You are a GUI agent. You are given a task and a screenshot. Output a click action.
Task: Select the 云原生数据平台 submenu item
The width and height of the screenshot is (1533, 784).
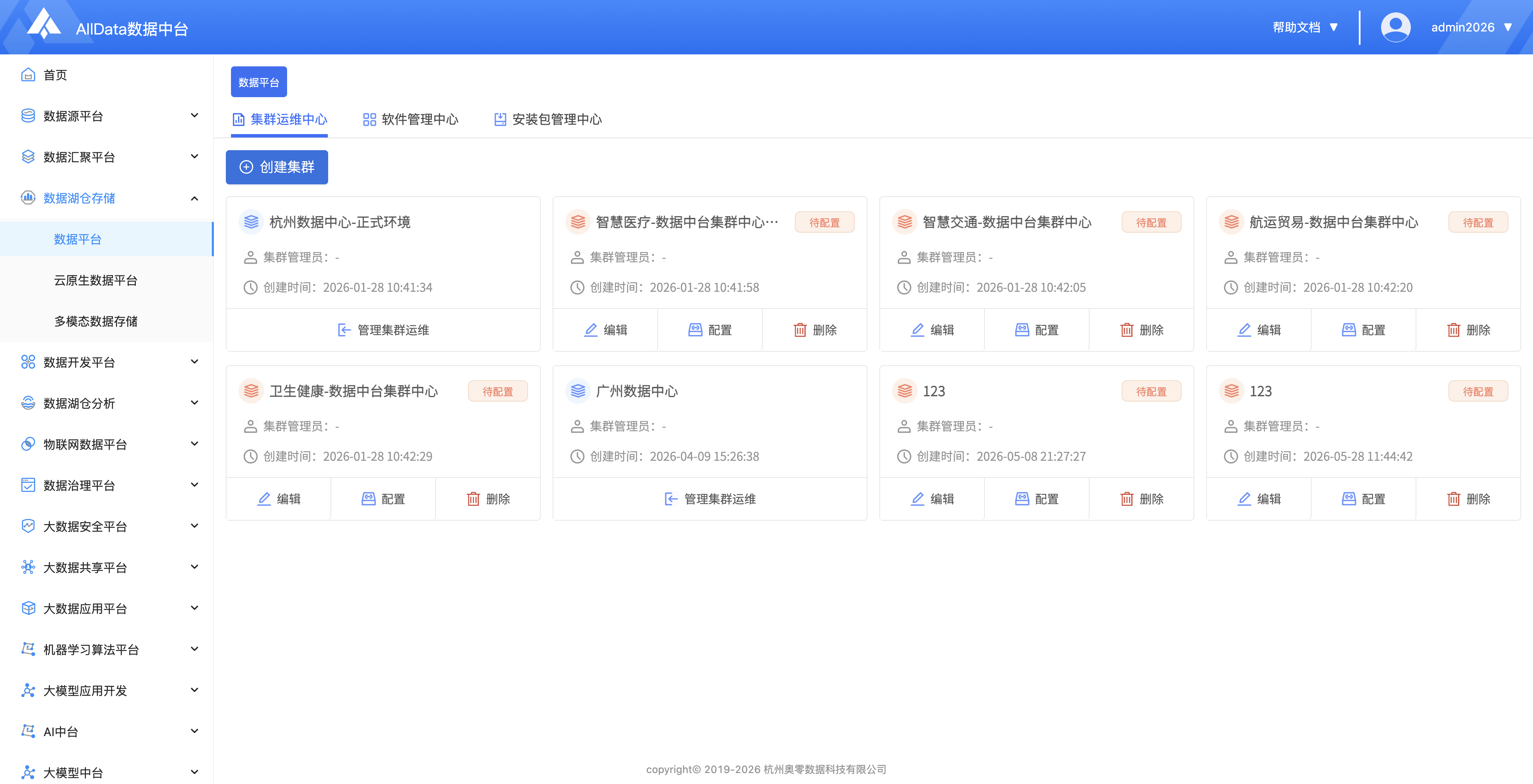(106, 280)
